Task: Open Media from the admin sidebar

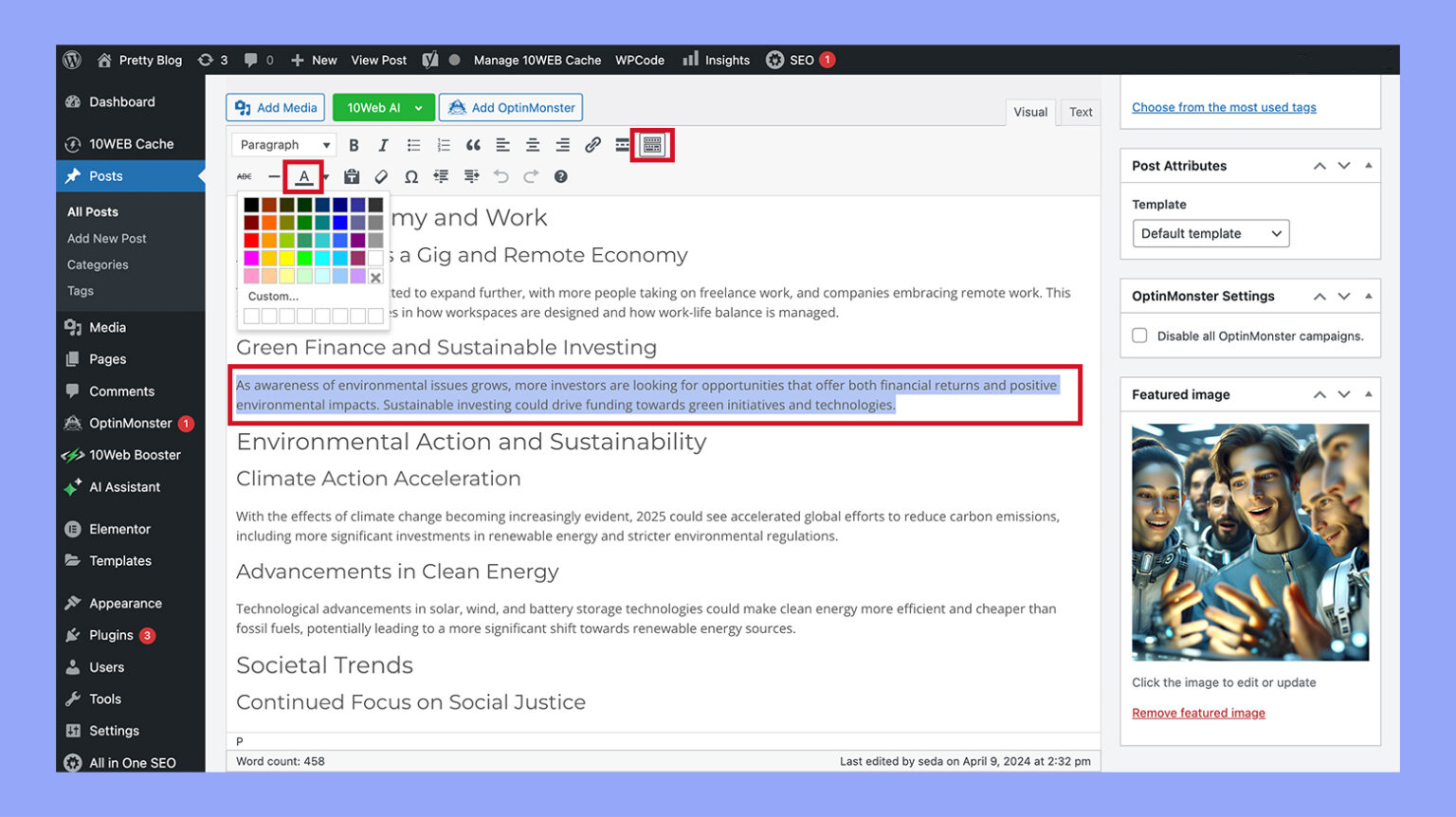Action: (105, 327)
